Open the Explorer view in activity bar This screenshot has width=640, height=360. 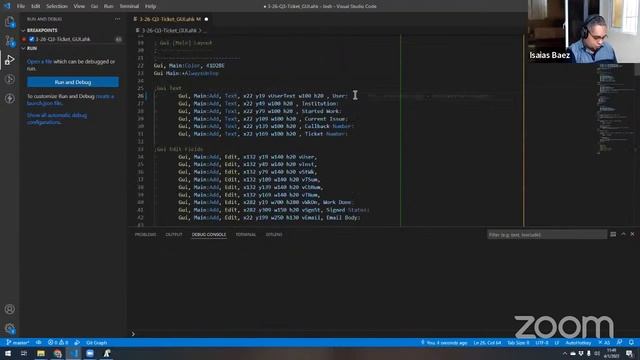pos(10,22)
